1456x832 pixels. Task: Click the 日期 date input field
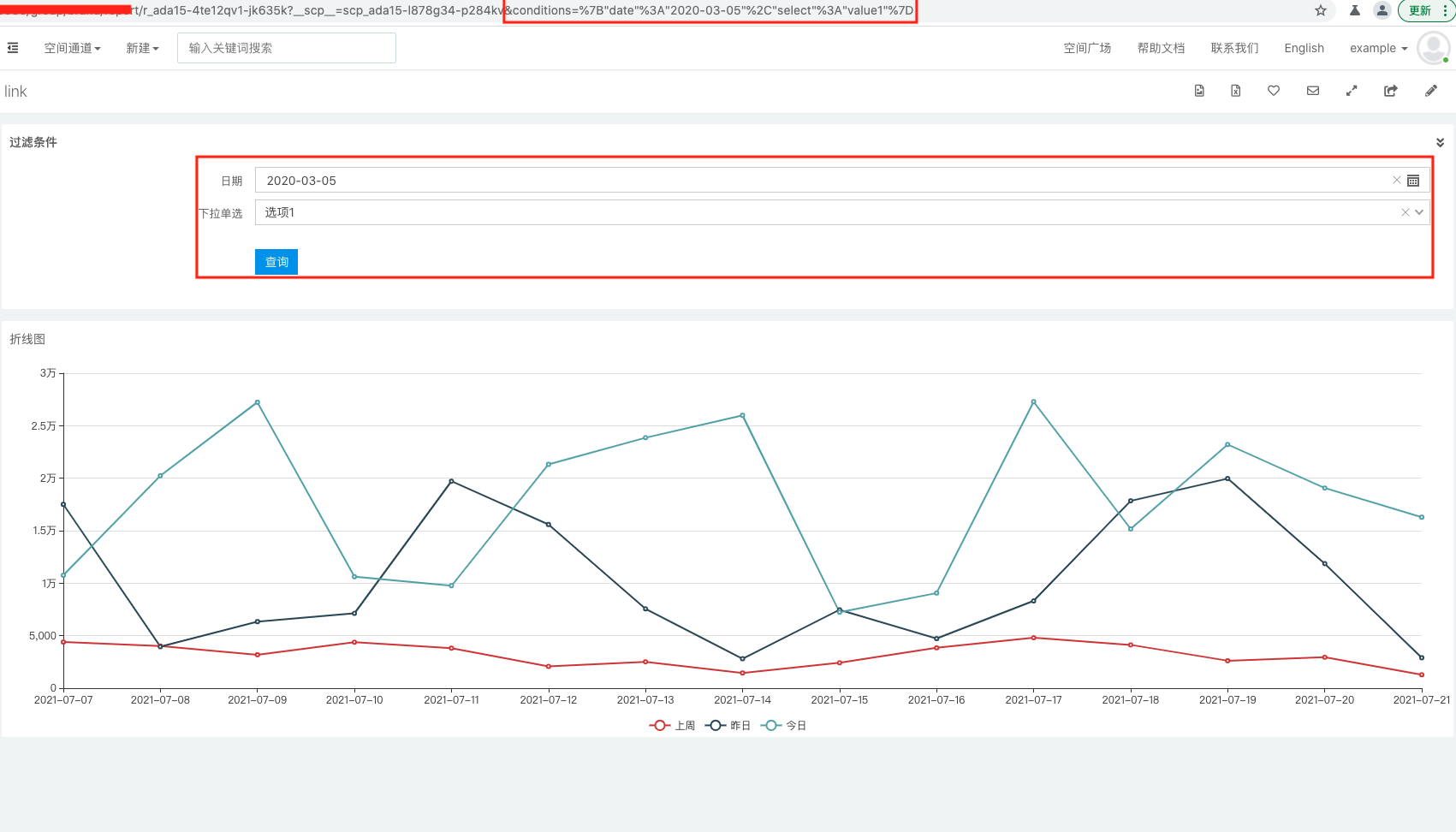click(842, 180)
